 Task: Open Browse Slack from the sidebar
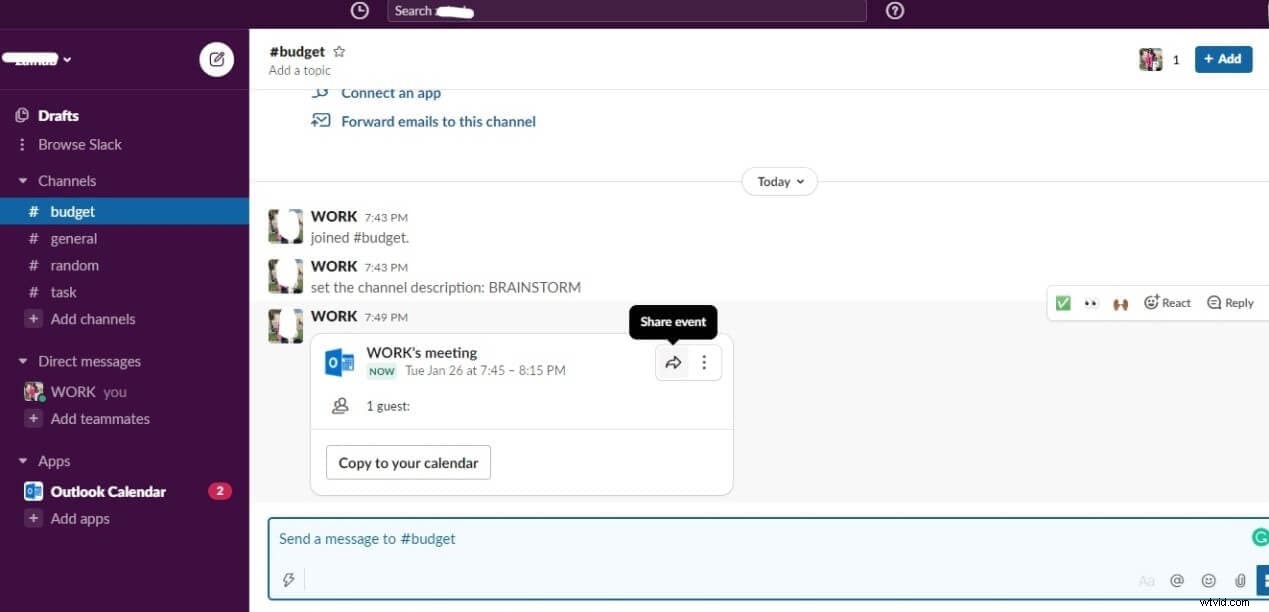click(x=79, y=144)
